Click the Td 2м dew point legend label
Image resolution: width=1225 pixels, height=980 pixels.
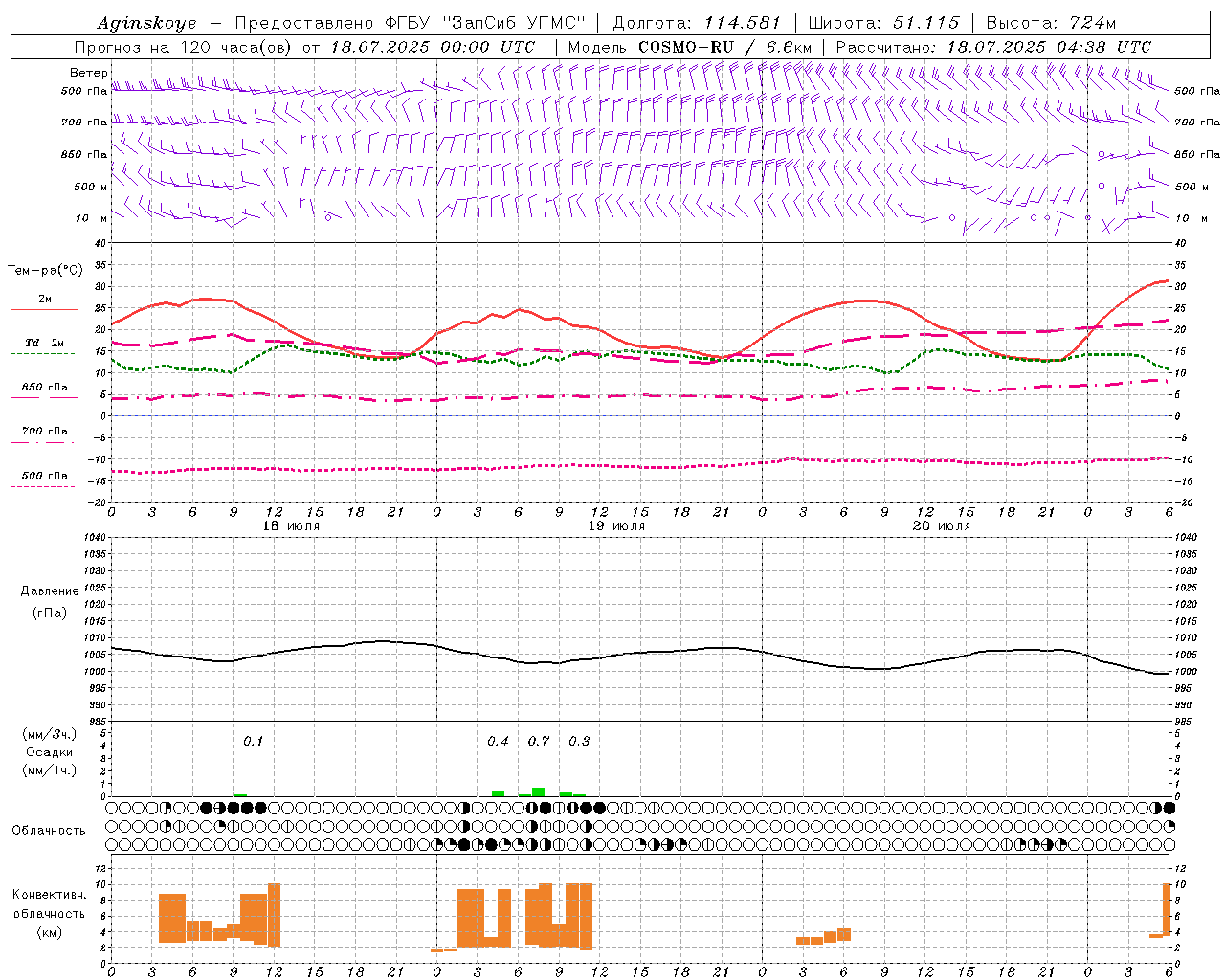tap(45, 343)
